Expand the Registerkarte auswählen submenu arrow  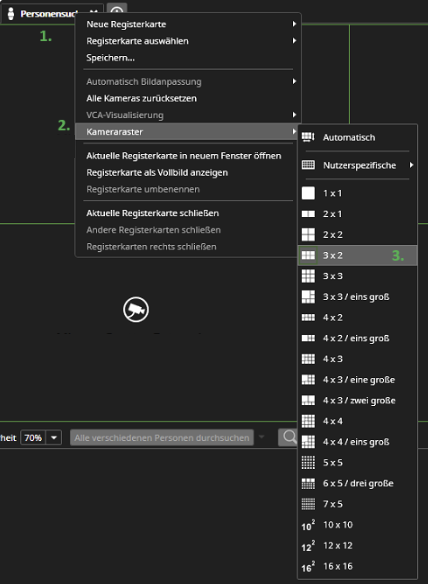click(294, 41)
